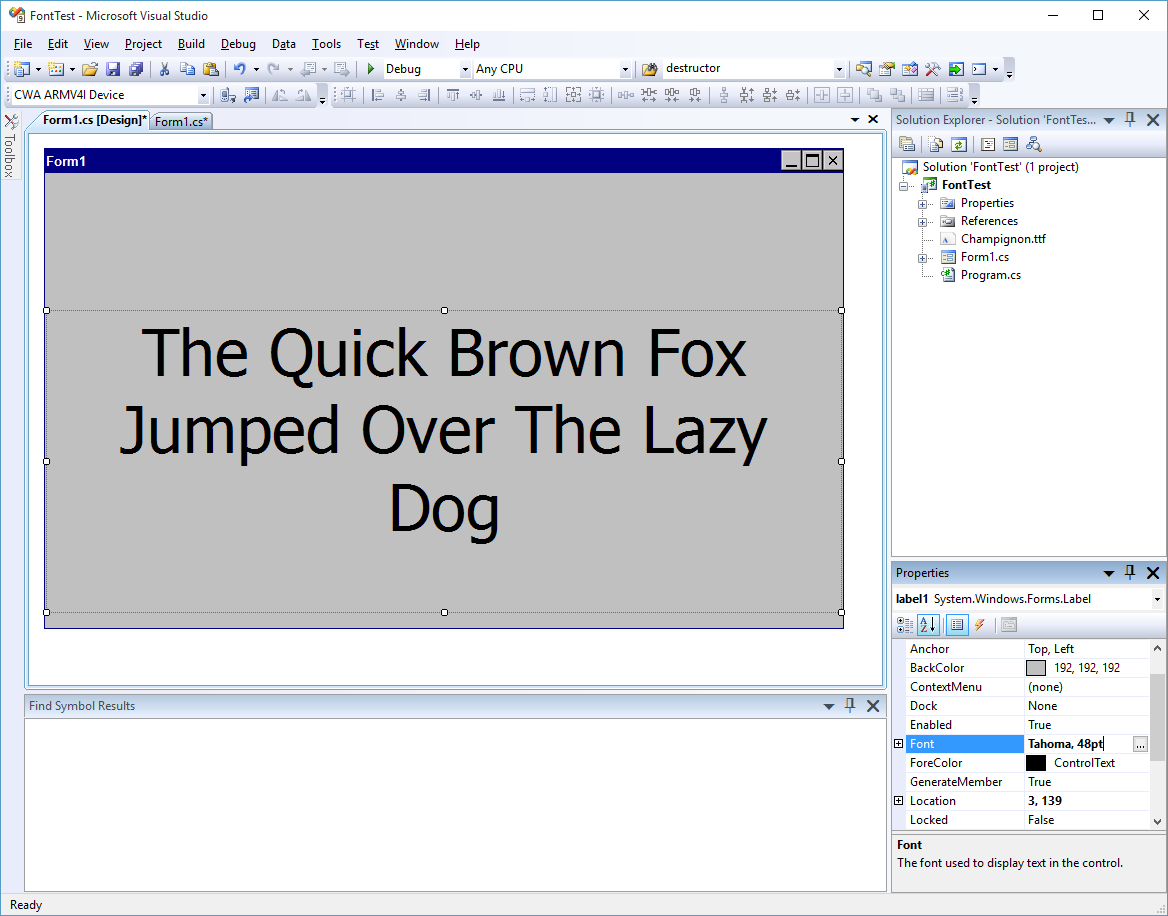Click the Undo arrow icon

(239, 69)
